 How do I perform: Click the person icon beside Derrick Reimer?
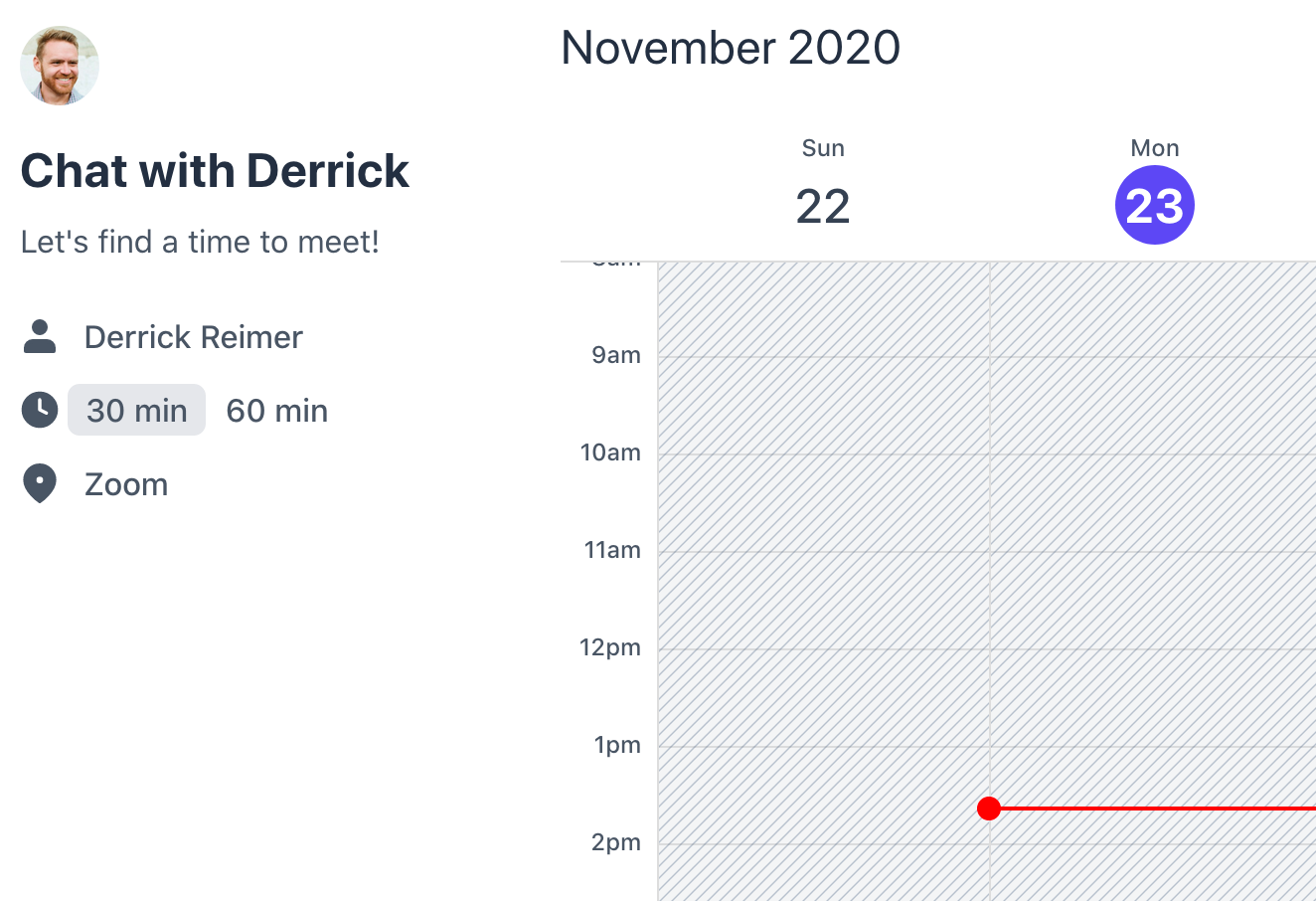(x=40, y=337)
